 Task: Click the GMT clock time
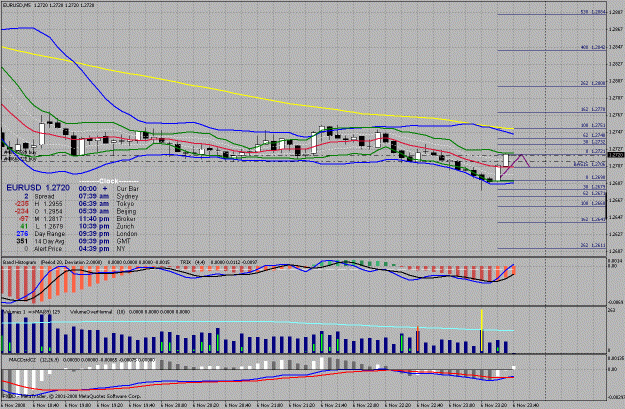(x=94, y=241)
